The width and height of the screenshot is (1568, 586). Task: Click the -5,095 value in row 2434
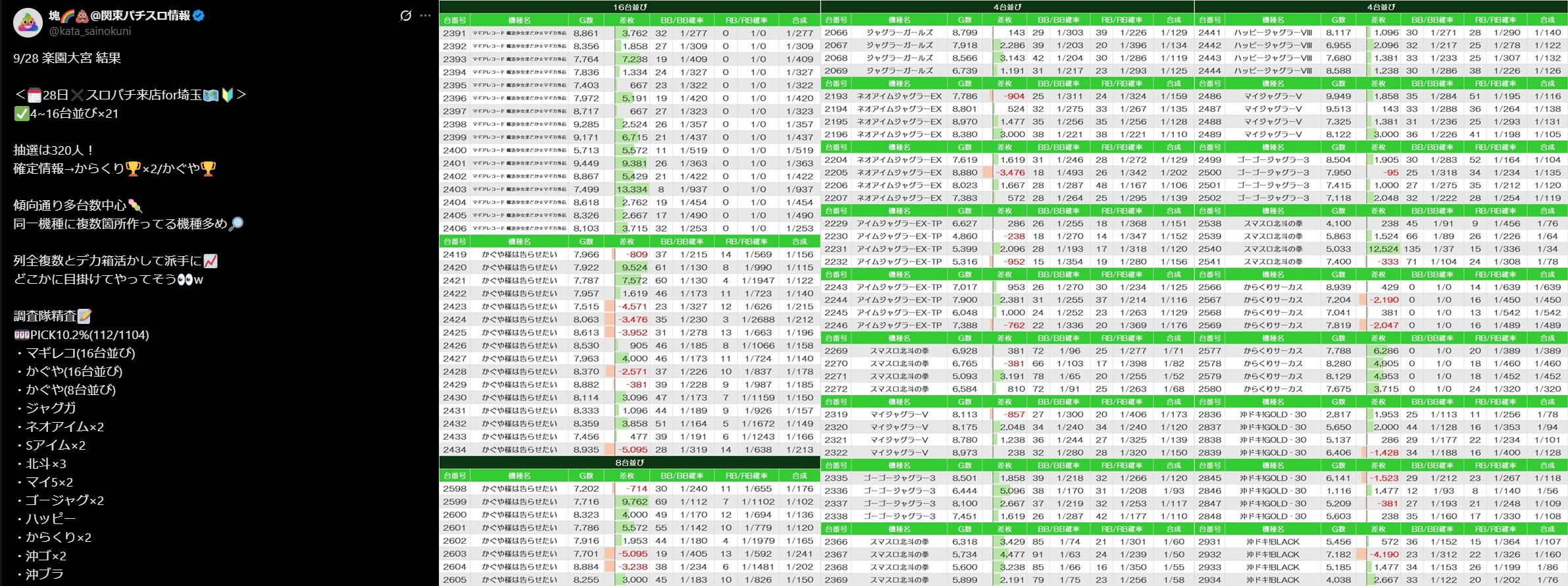coord(633,450)
